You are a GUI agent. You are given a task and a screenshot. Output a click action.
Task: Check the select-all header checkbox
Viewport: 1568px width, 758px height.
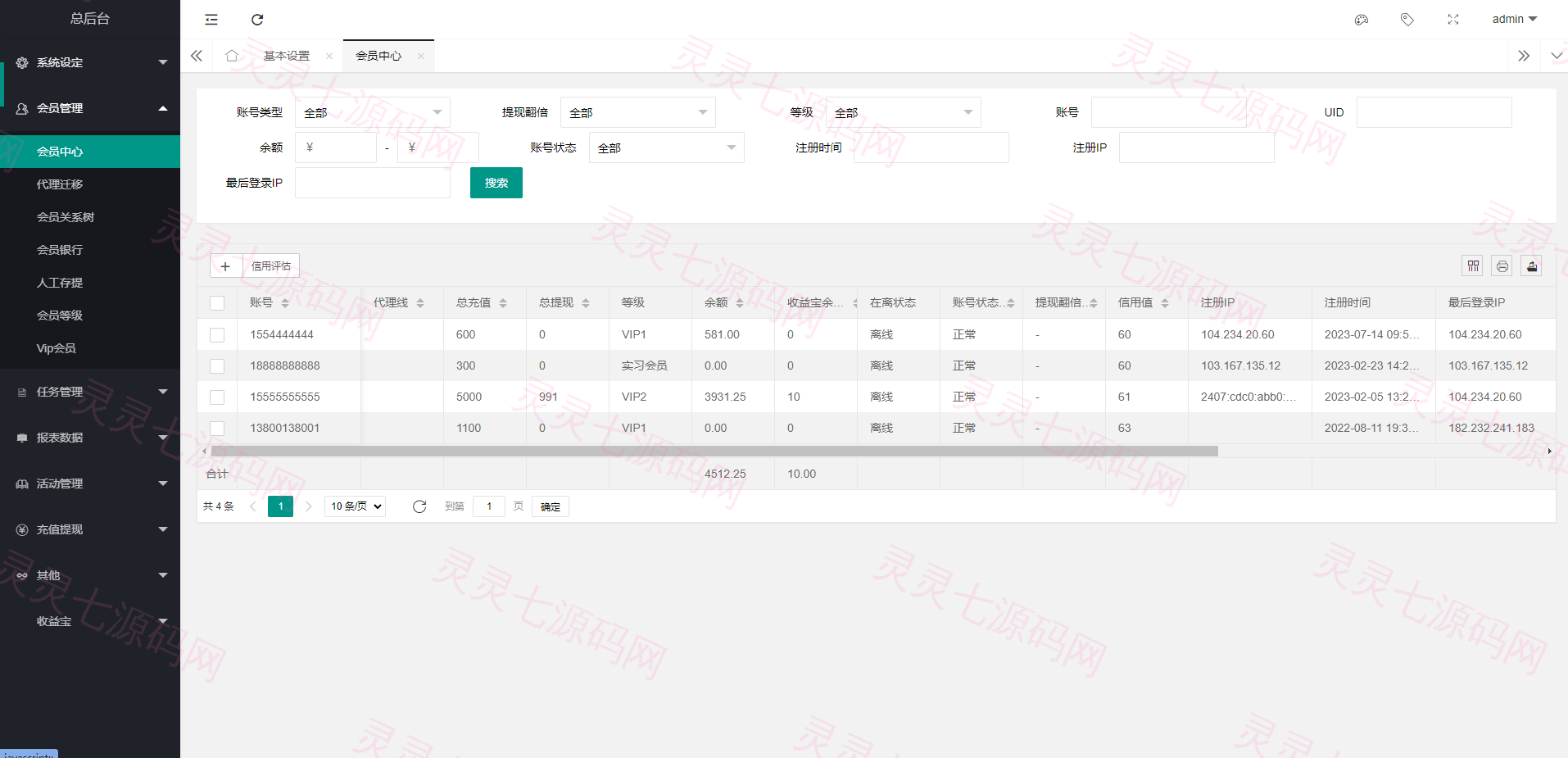click(x=217, y=303)
